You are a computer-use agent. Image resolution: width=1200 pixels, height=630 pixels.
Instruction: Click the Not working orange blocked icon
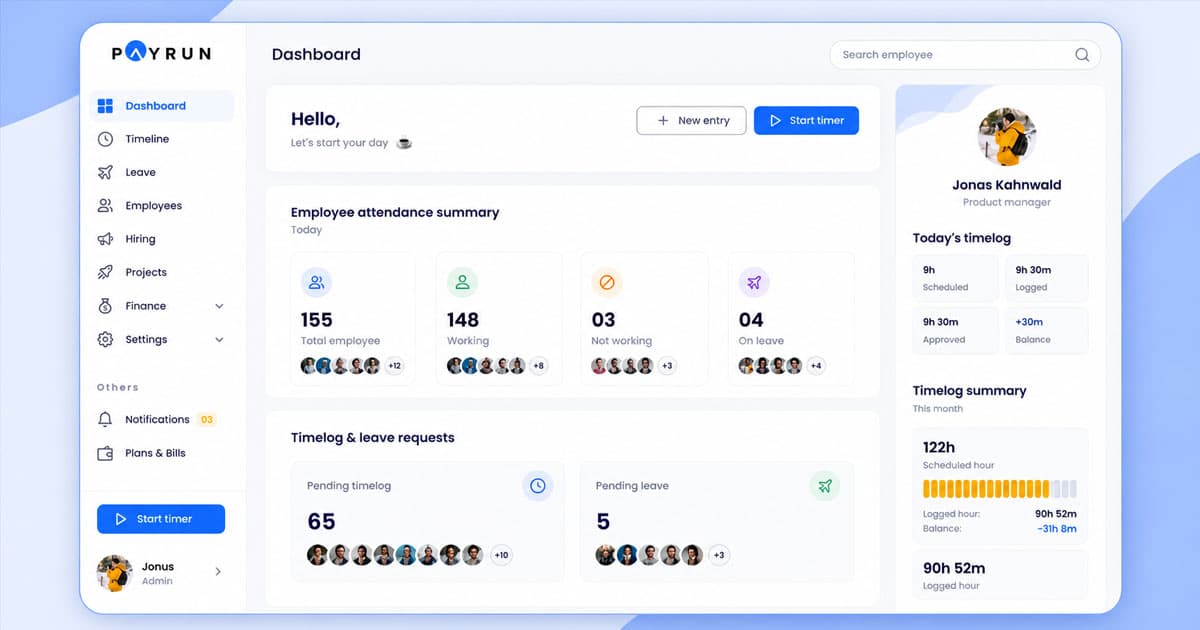[x=606, y=283]
